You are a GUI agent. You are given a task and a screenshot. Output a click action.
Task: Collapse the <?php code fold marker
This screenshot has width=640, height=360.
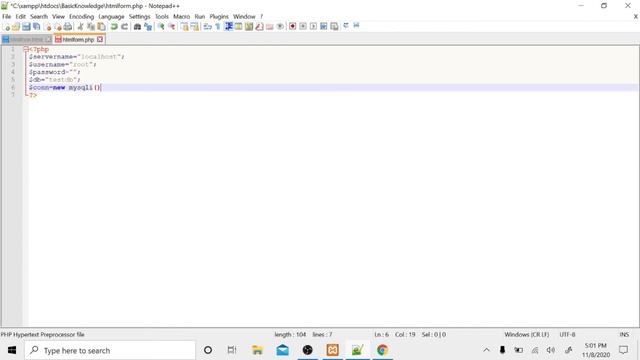26,49
